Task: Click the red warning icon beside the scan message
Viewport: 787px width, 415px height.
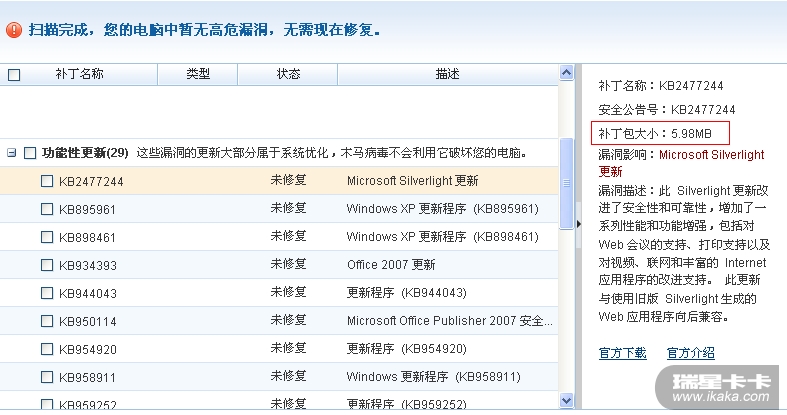Action: 14,30
